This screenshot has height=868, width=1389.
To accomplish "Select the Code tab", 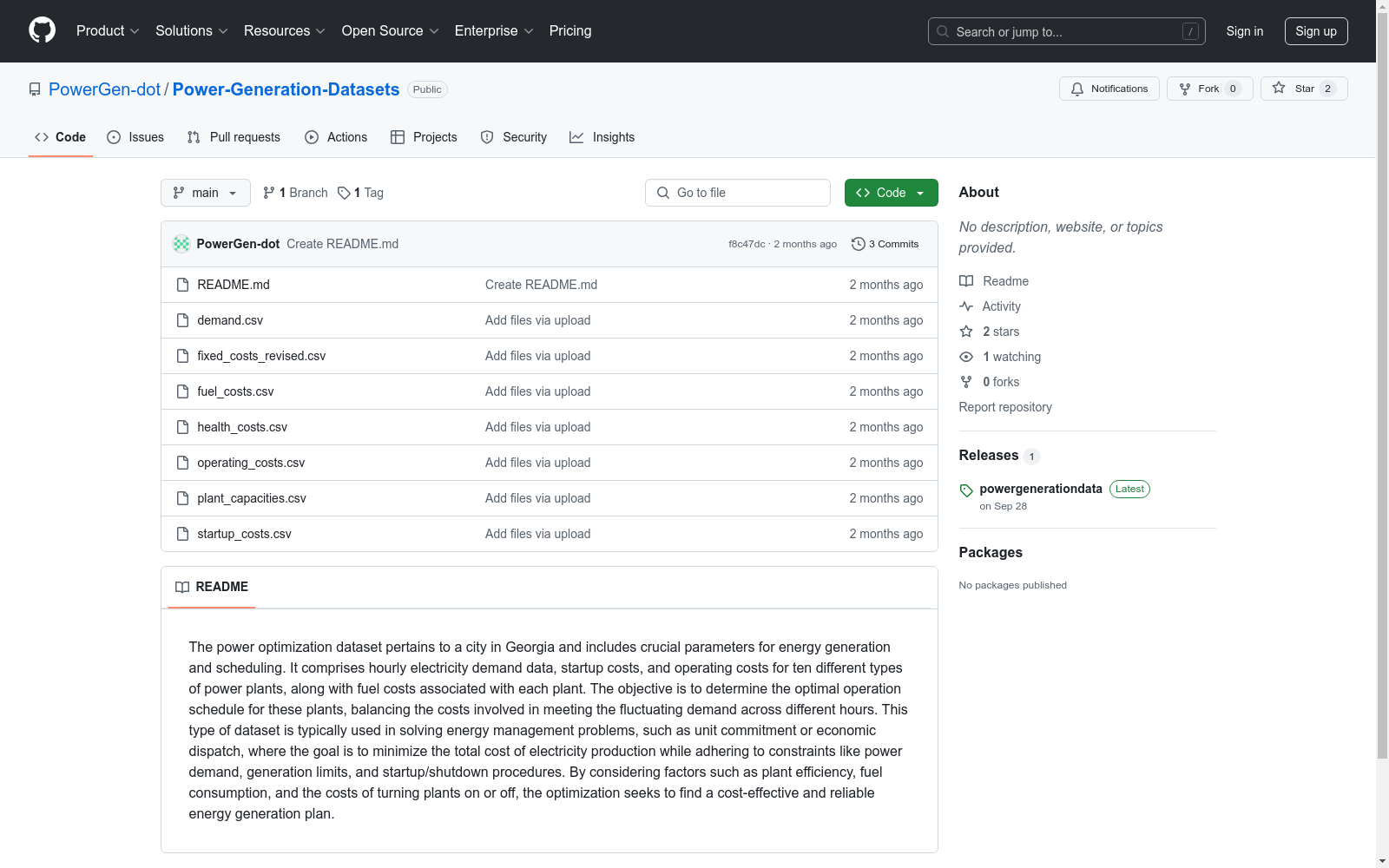I will [x=60, y=137].
